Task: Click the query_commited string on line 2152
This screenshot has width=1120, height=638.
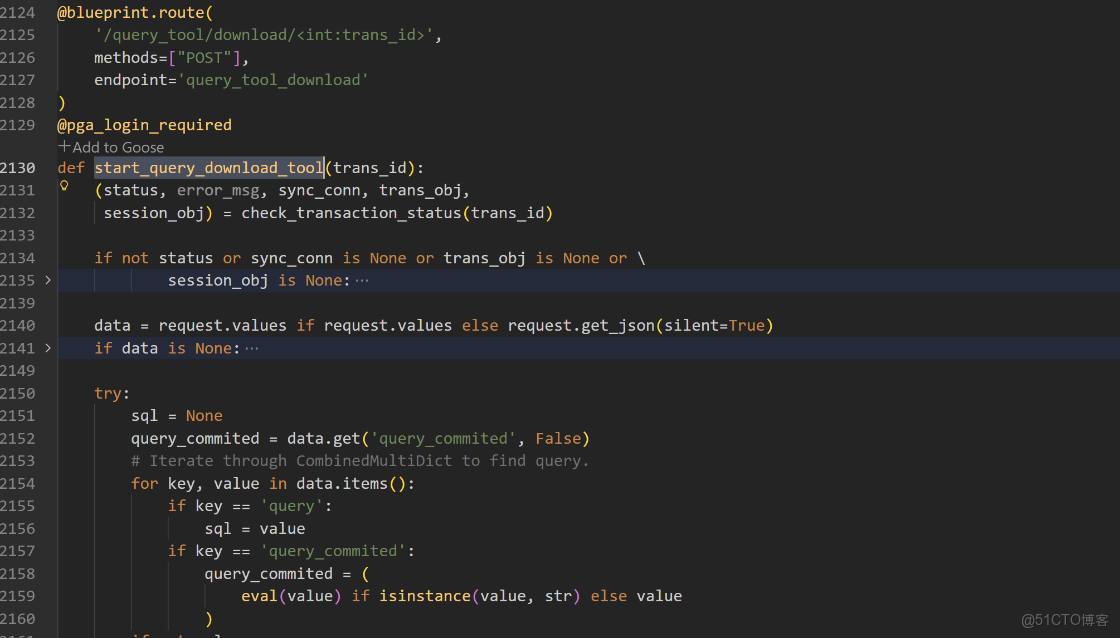Action: (443, 438)
